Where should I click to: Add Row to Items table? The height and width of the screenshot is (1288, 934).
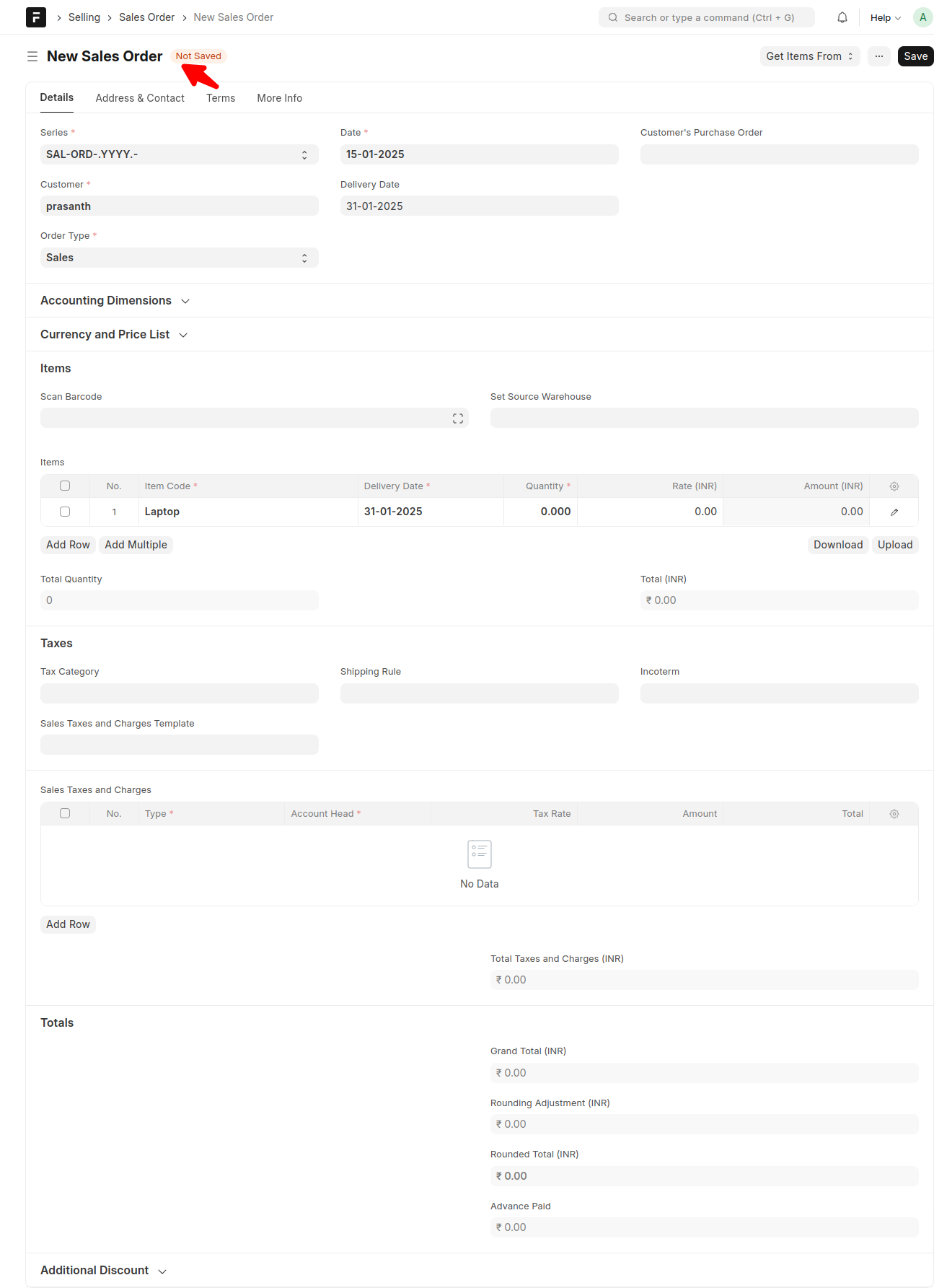click(68, 545)
